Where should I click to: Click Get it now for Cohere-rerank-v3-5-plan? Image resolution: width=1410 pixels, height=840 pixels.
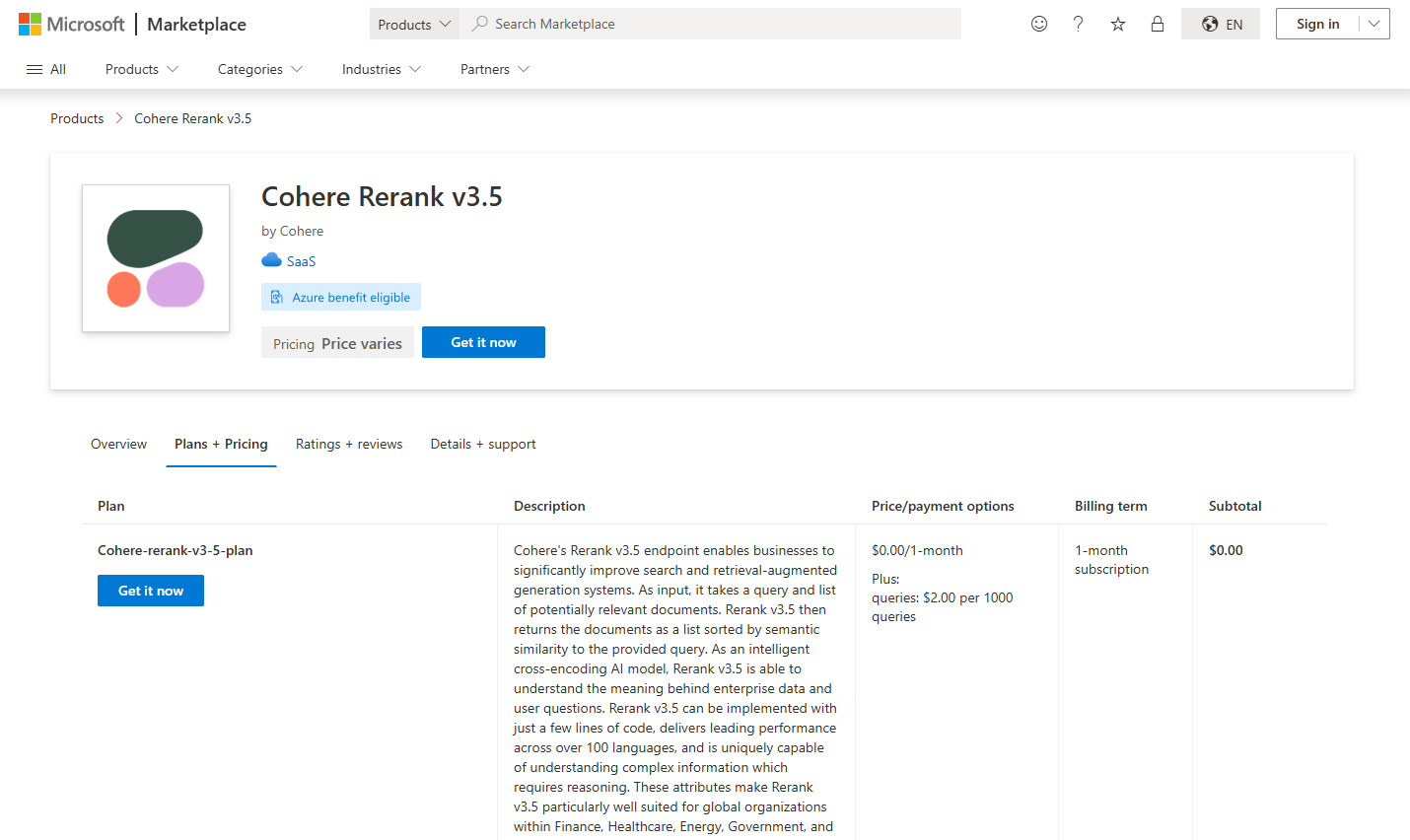[x=151, y=591]
